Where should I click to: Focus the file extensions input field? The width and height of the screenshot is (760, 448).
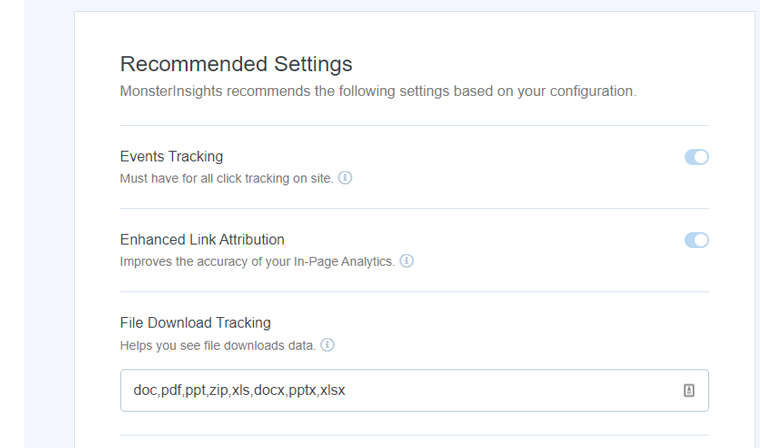click(414, 390)
